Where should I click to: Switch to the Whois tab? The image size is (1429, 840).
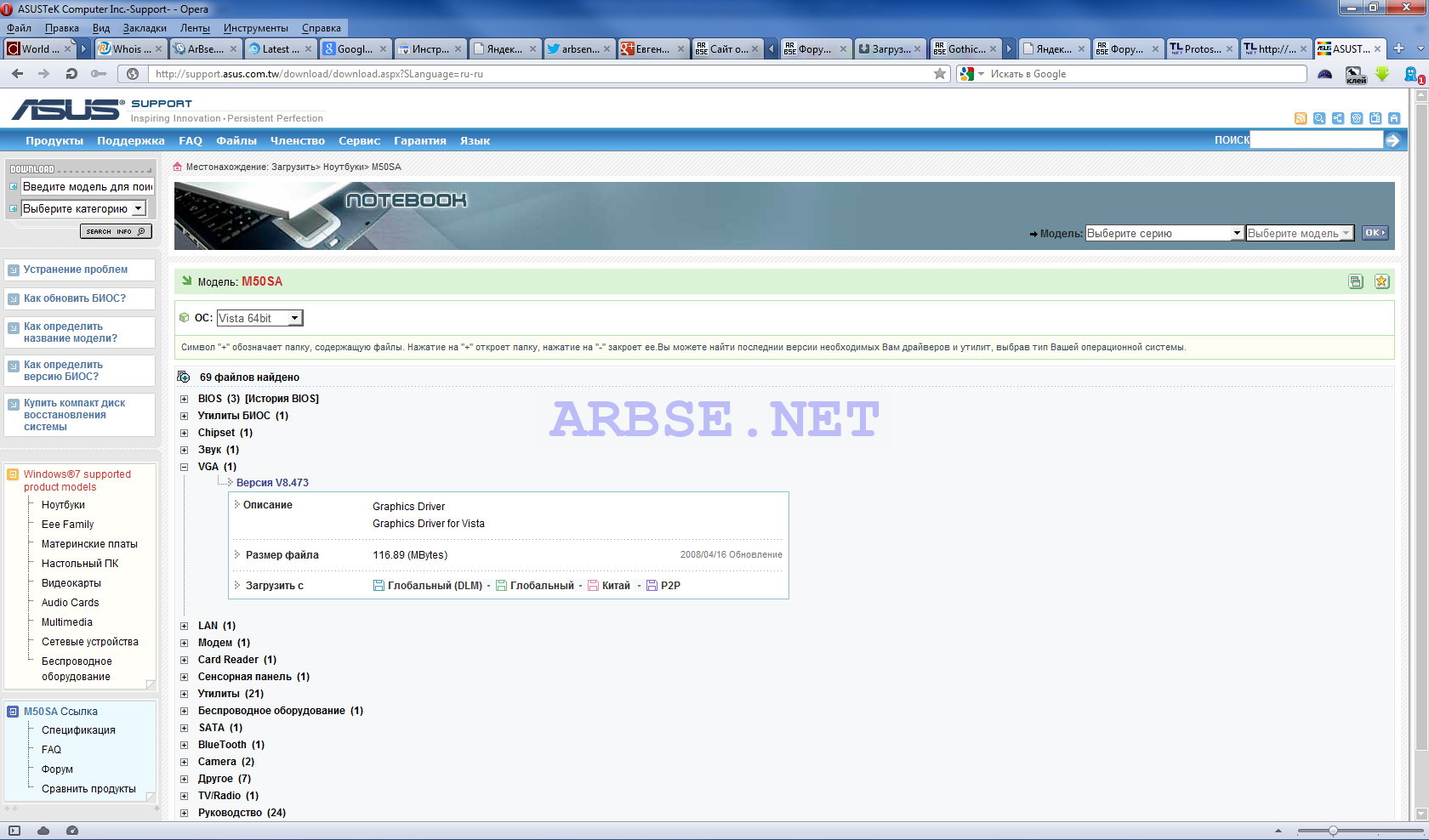130,48
